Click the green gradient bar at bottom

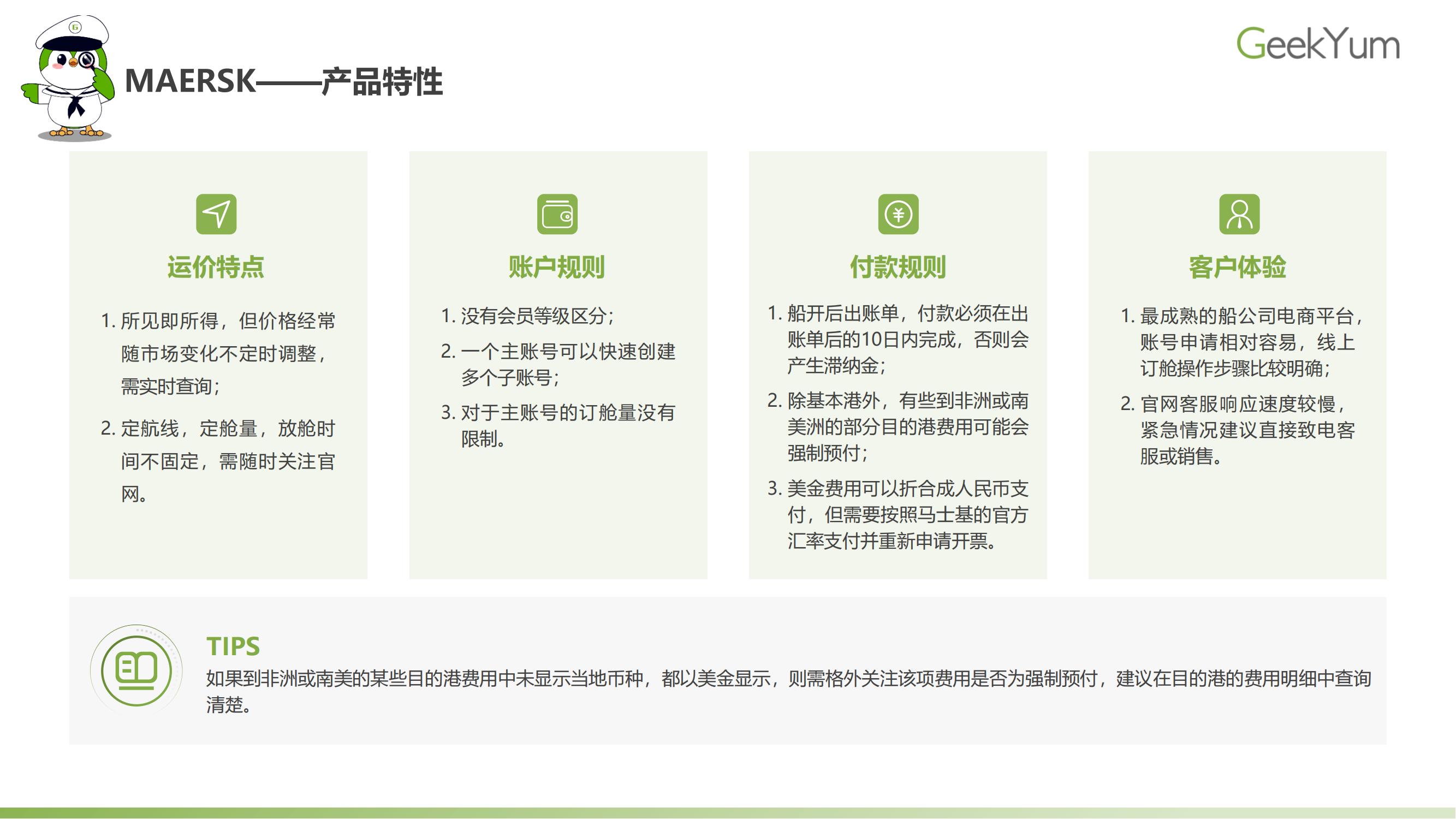click(x=728, y=813)
